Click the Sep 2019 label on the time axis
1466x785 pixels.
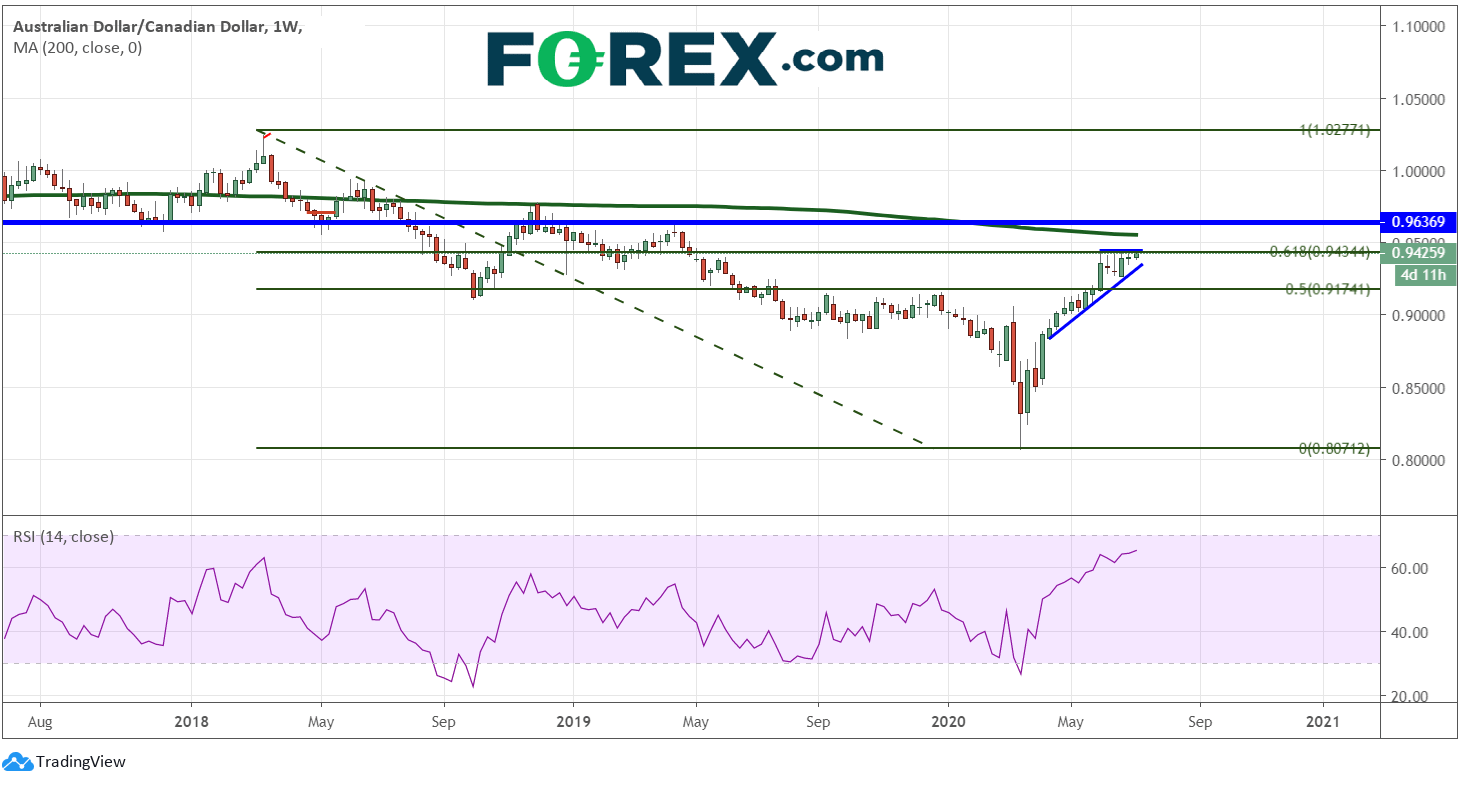click(817, 721)
